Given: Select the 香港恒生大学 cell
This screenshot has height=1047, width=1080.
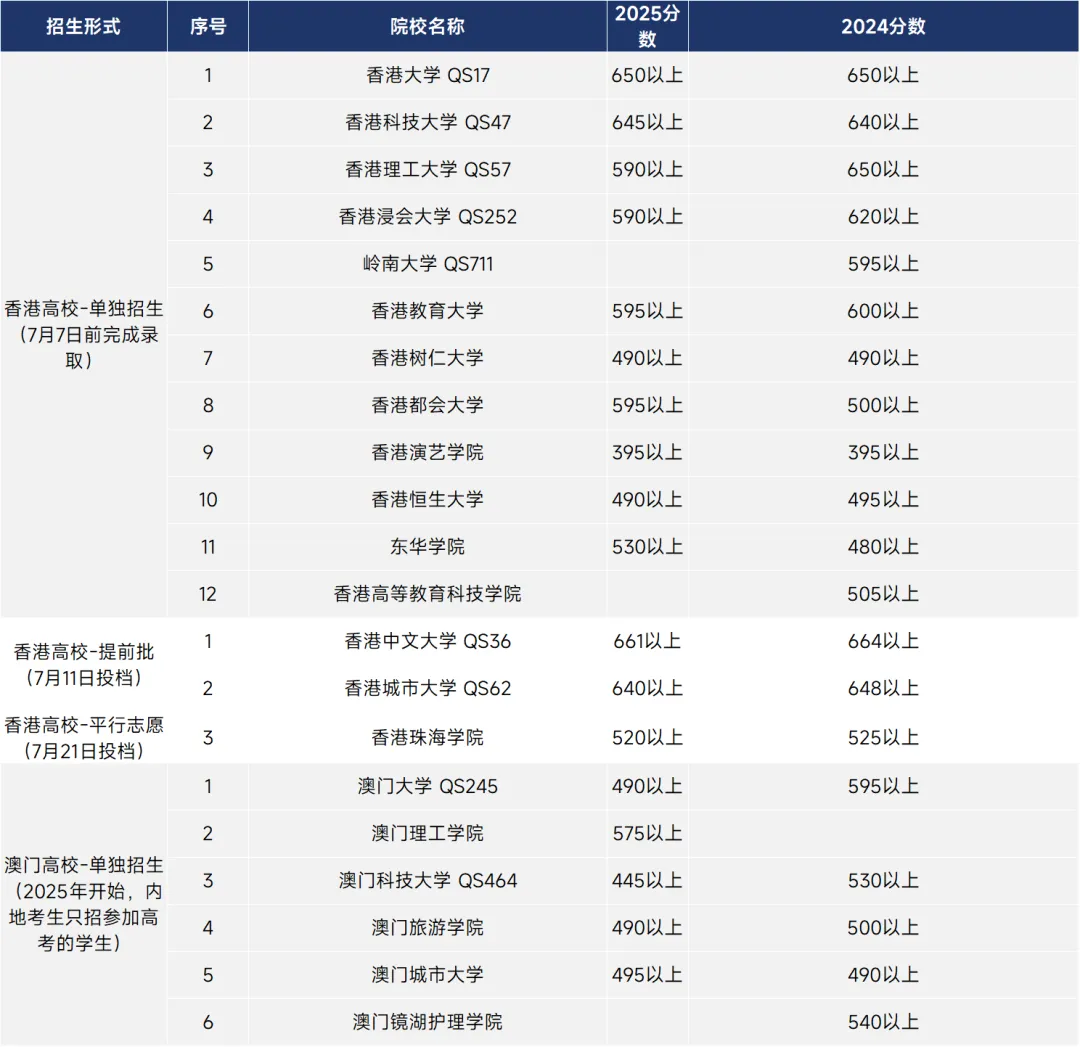Looking at the screenshot, I should tap(428, 500).
